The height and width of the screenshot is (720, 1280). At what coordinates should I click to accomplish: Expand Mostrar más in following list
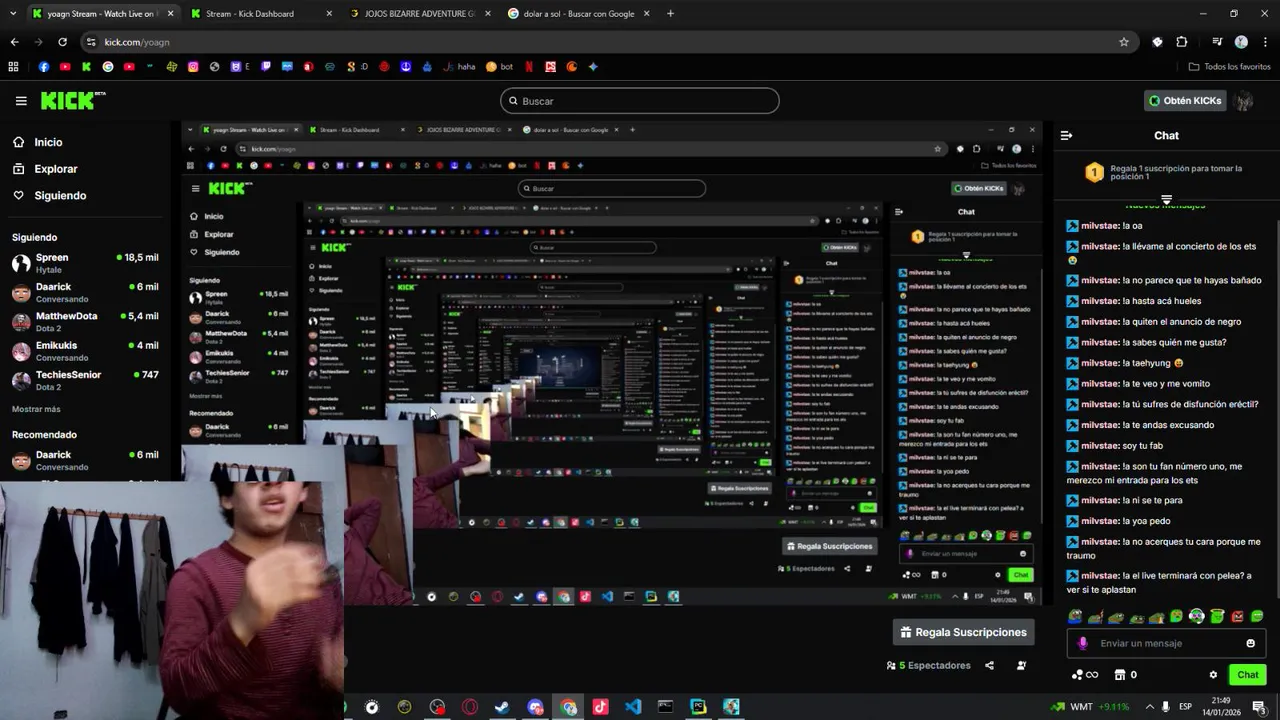tap(36, 409)
